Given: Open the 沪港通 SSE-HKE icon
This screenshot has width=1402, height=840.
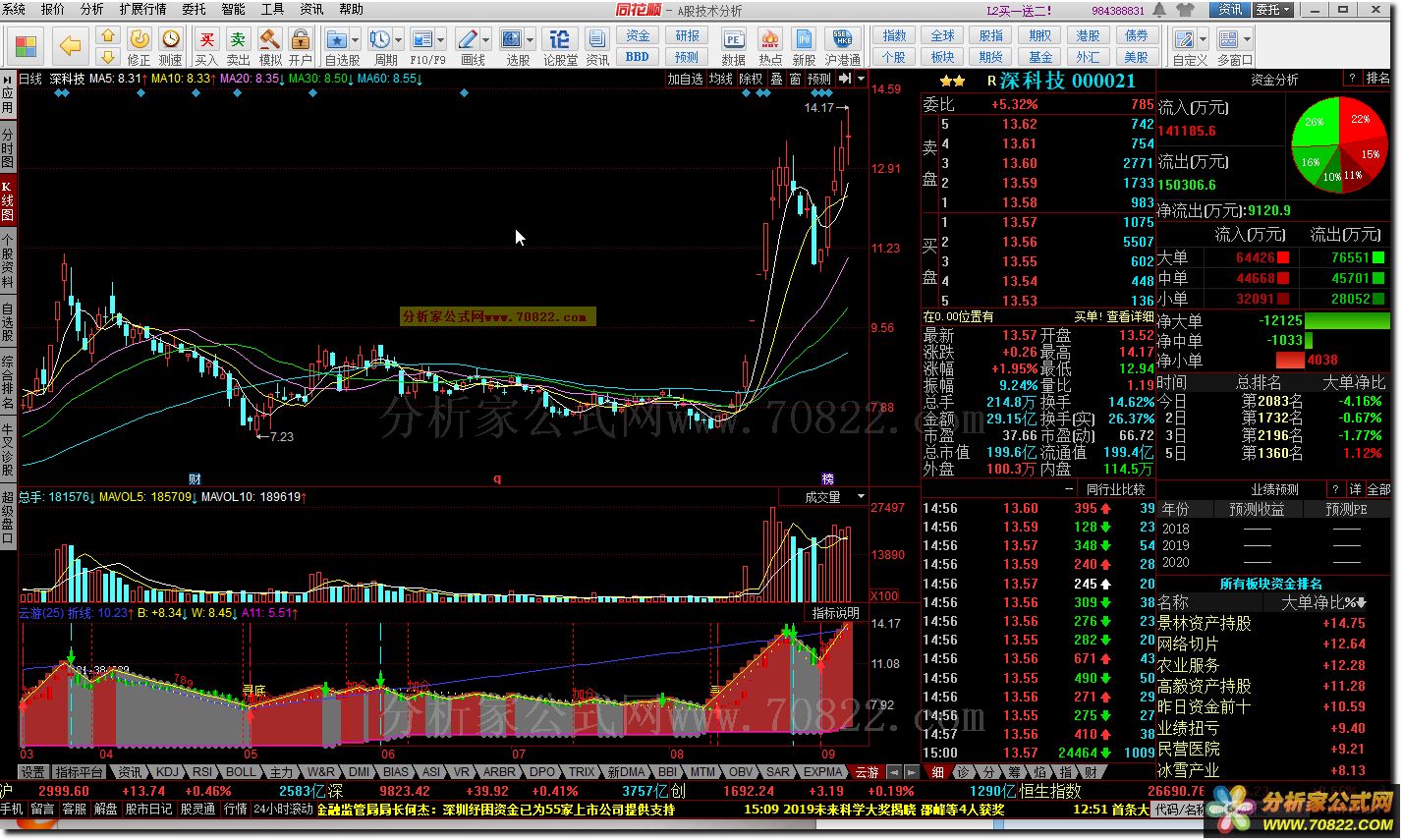Looking at the screenshot, I should coord(843,45).
